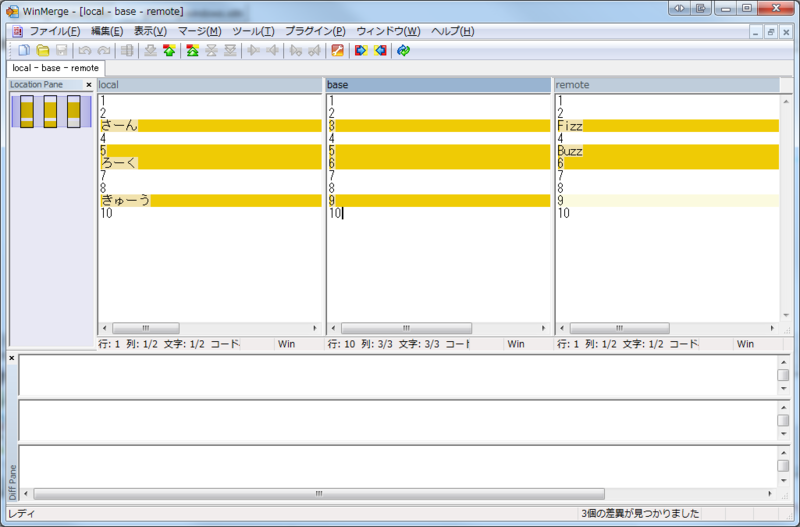Click the grayed Next Difference down-arrow icon
Viewport: 800px width, 527px height.
(x=150, y=50)
